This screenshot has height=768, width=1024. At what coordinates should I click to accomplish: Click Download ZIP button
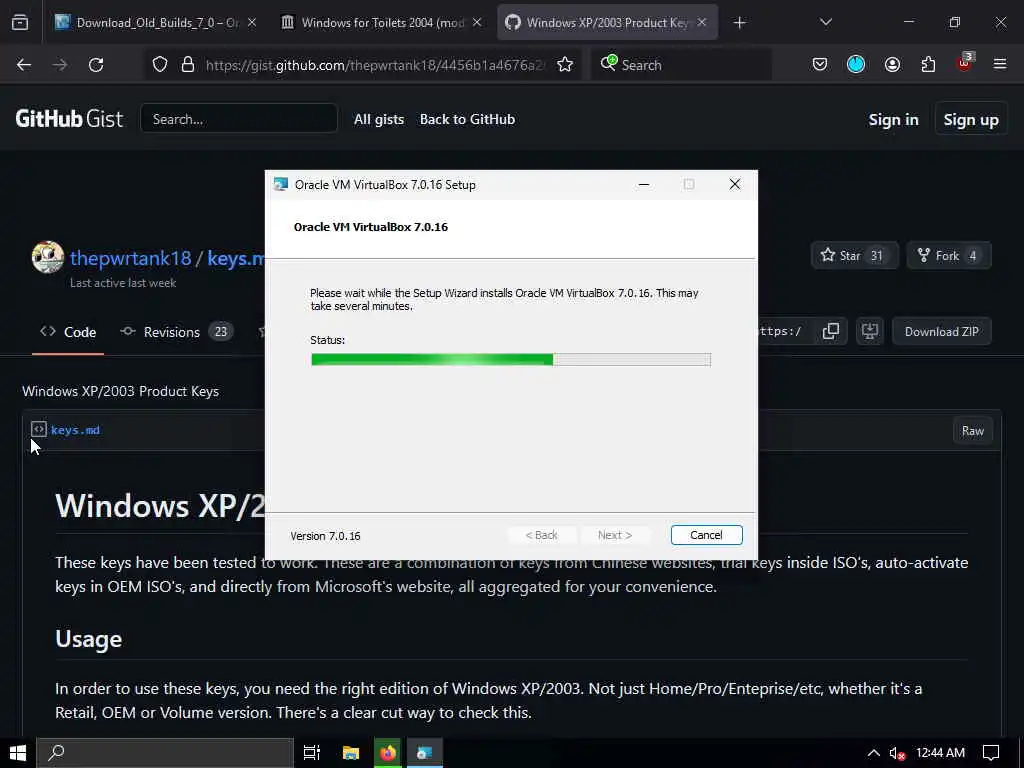(942, 332)
